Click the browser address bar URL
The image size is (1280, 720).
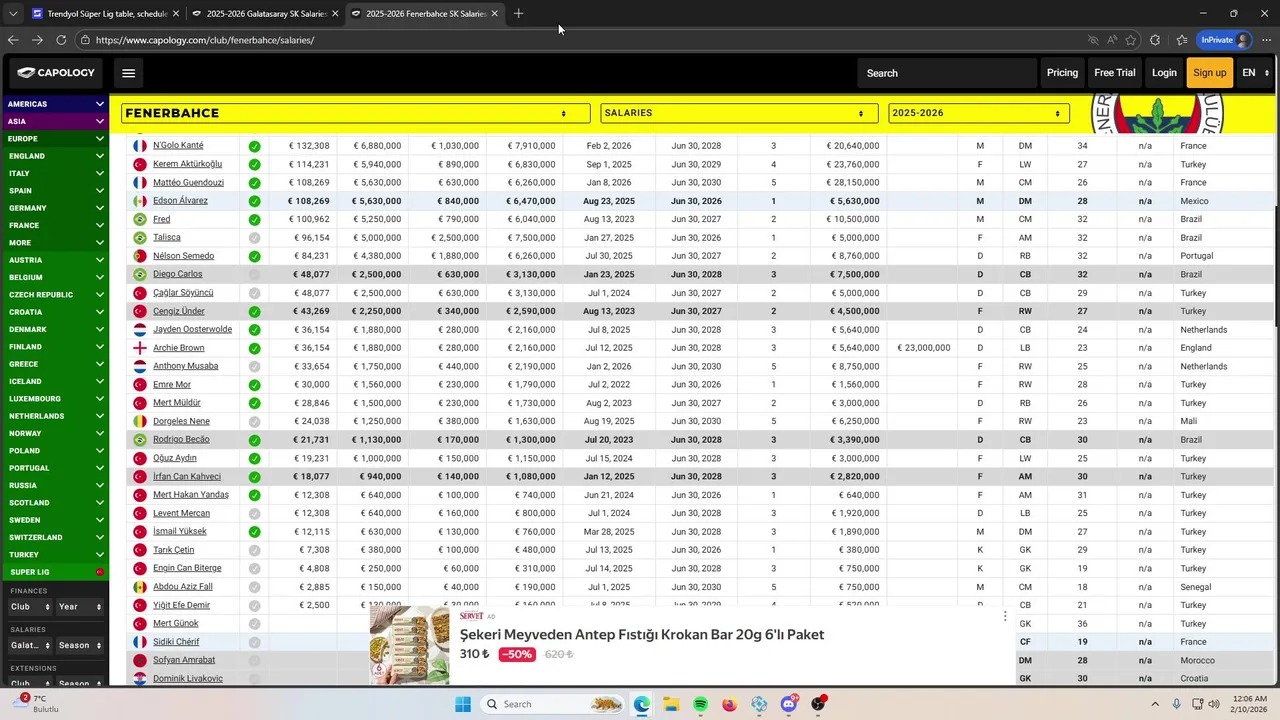[205, 40]
